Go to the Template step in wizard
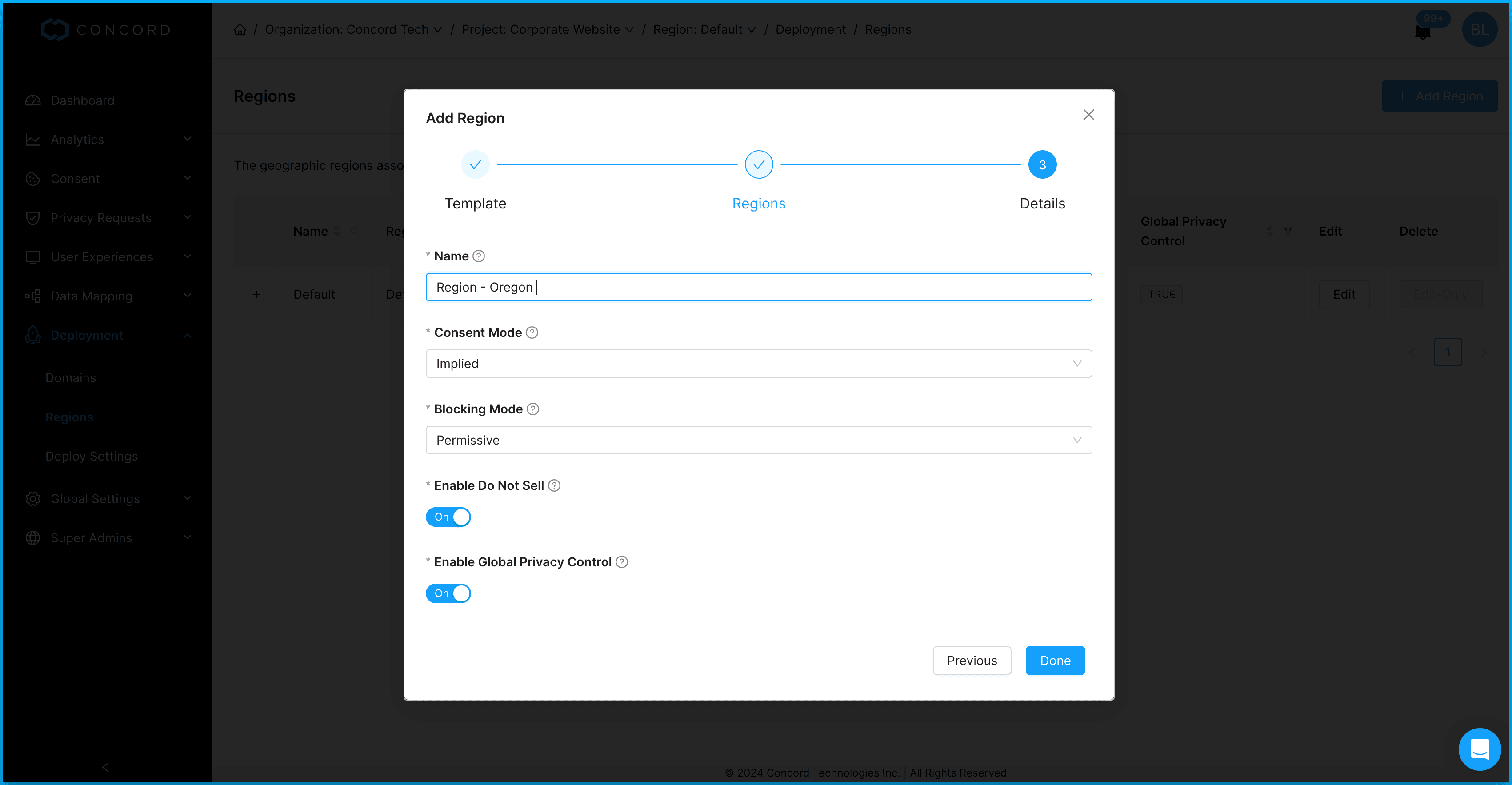This screenshot has height=785, width=1512. point(475,165)
